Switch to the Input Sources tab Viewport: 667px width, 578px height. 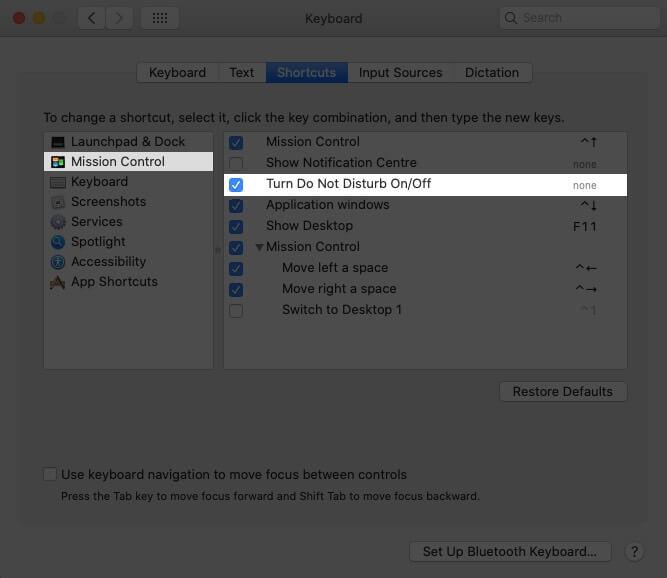400,73
